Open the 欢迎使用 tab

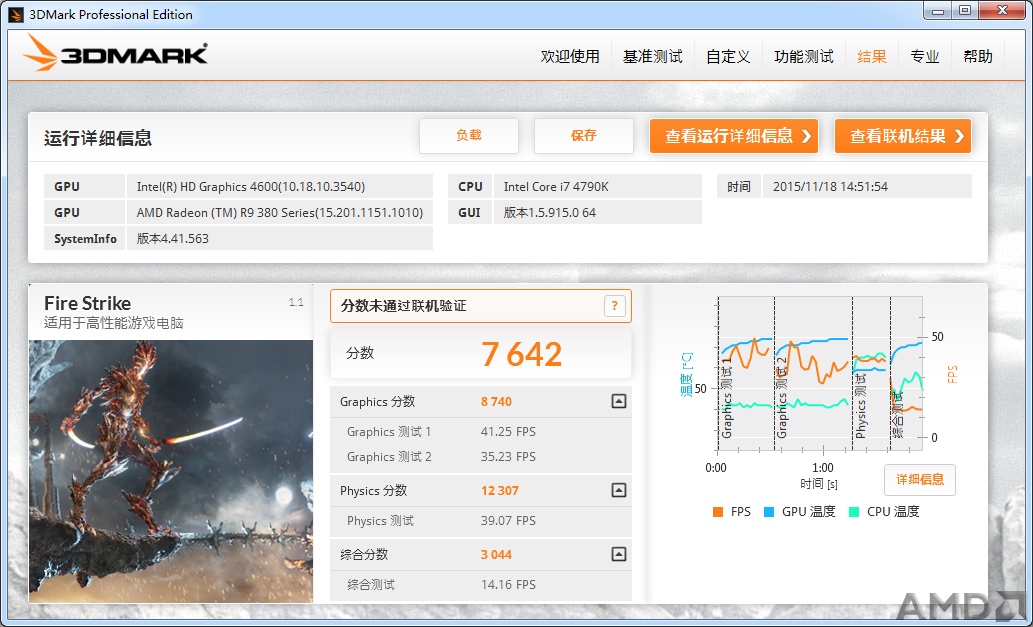click(570, 57)
